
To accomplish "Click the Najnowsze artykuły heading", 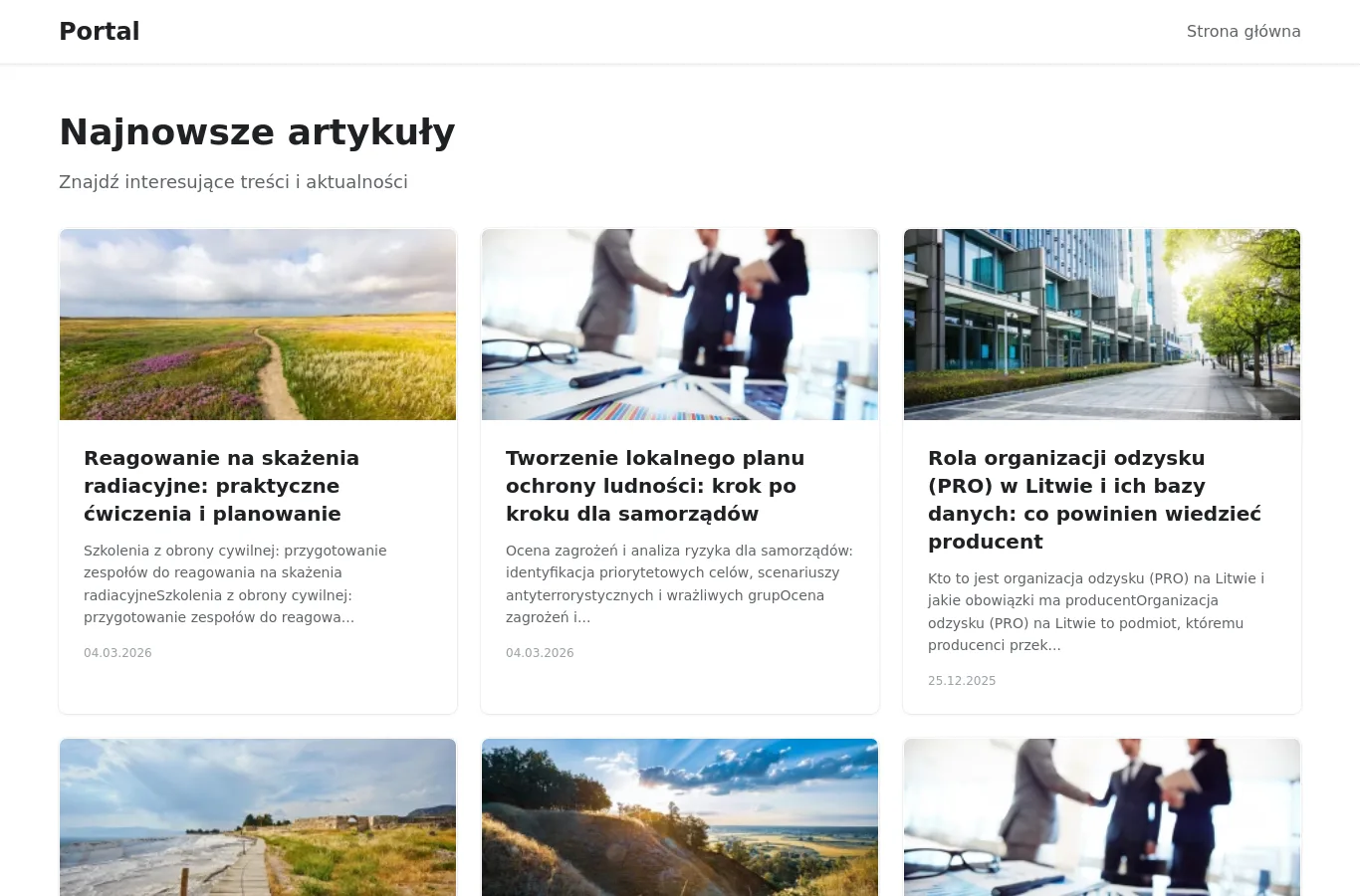I will (257, 132).
